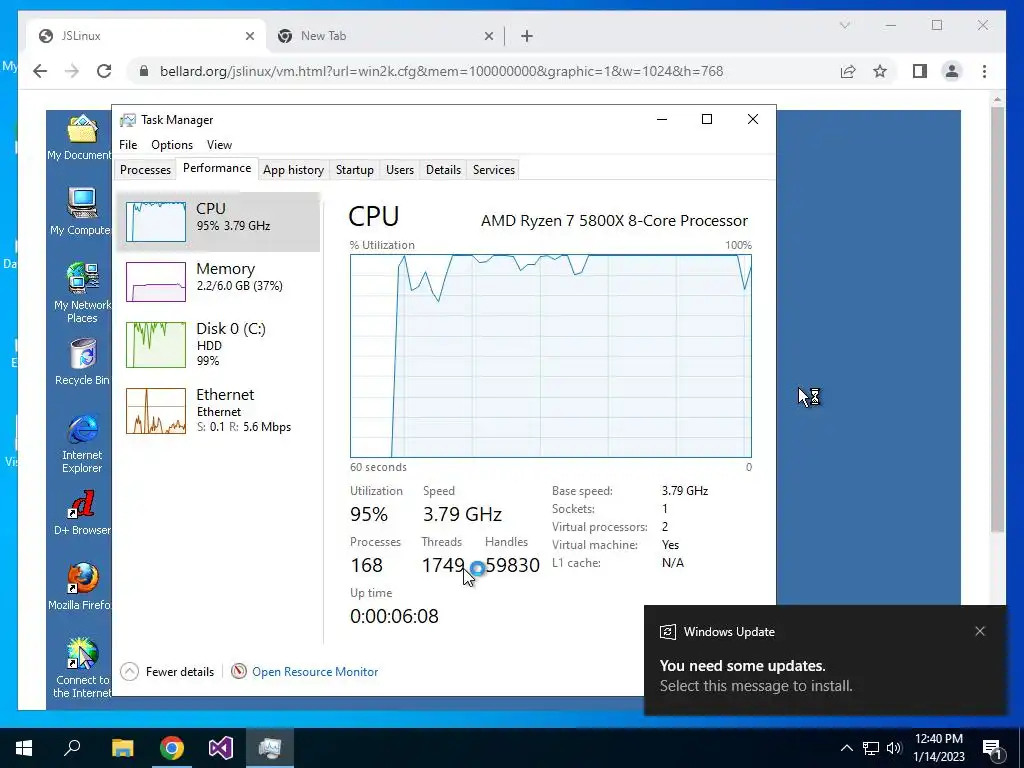Click the Chrome forward arrow

[72, 71]
